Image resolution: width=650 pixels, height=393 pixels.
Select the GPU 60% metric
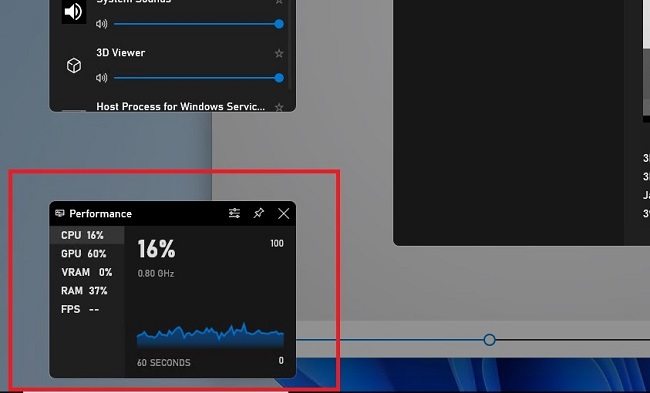87,254
